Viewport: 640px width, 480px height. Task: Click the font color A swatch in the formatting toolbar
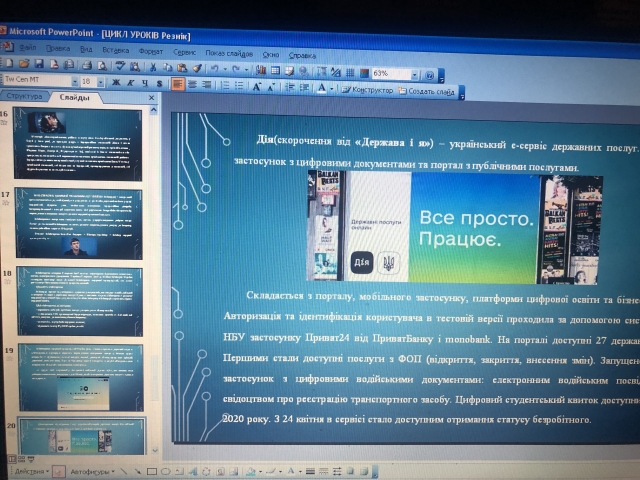(x=322, y=88)
